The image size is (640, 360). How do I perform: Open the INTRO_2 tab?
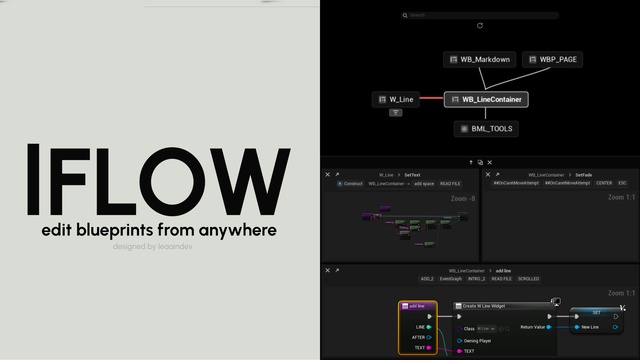[476, 279]
